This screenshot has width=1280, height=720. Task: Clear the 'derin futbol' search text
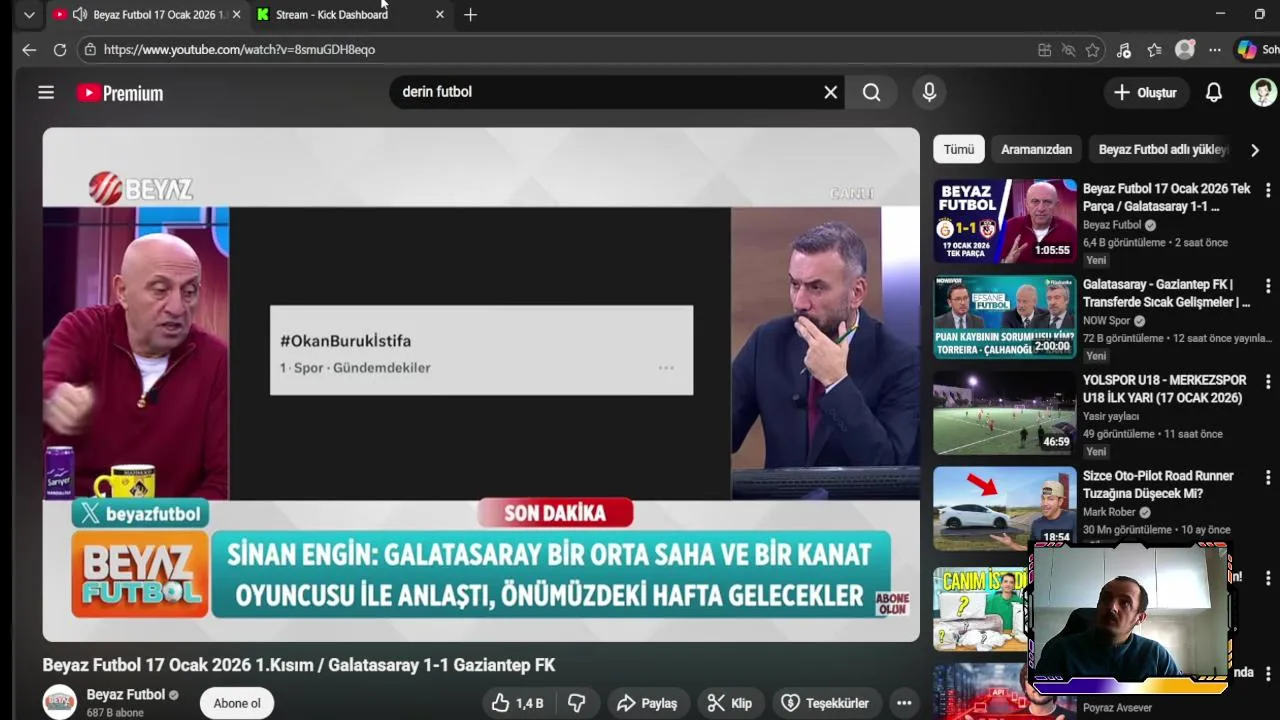point(830,92)
